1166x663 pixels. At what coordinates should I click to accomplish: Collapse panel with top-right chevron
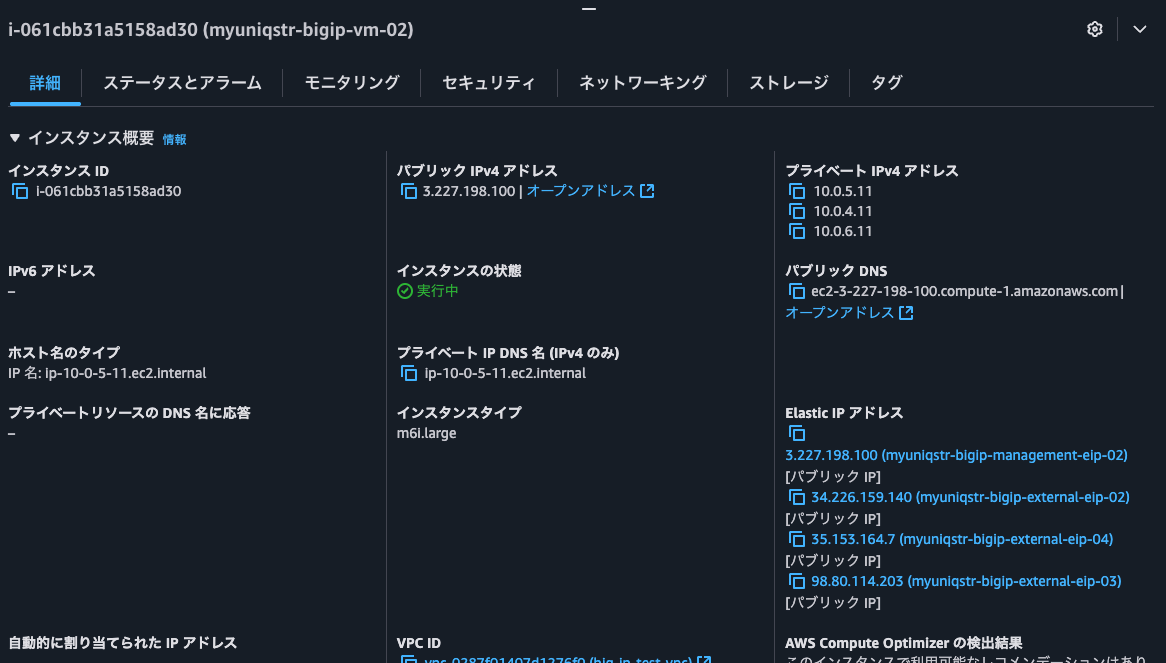[x=1139, y=29]
